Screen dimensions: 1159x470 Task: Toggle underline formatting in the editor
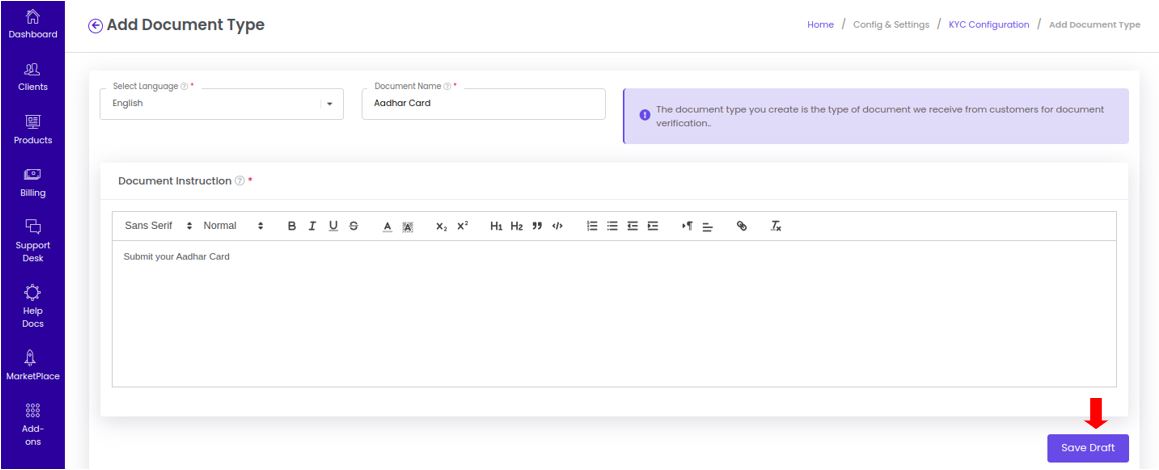coord(333,226)
